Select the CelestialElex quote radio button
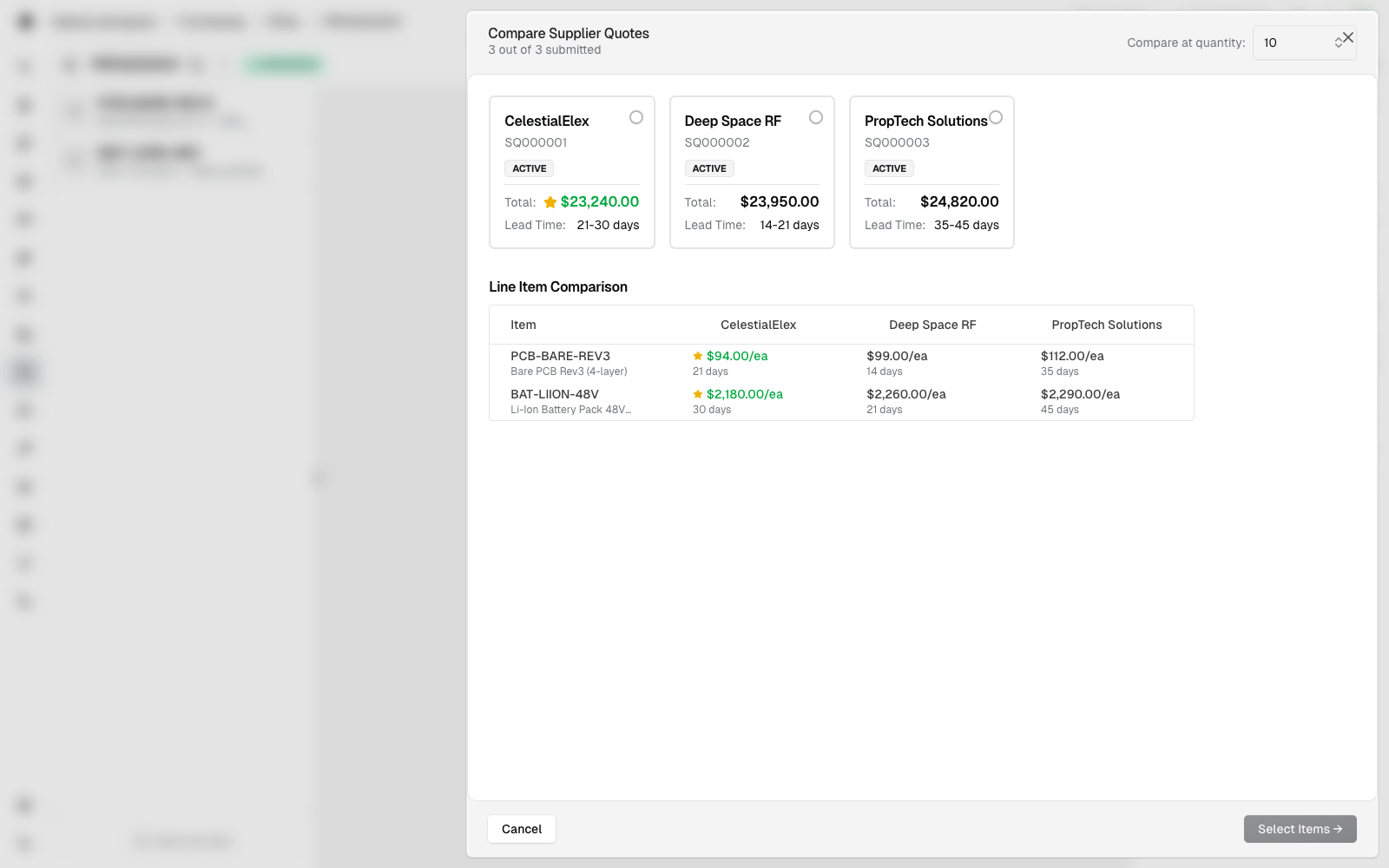Screen dimensions: 1389x868 (636, 117)
